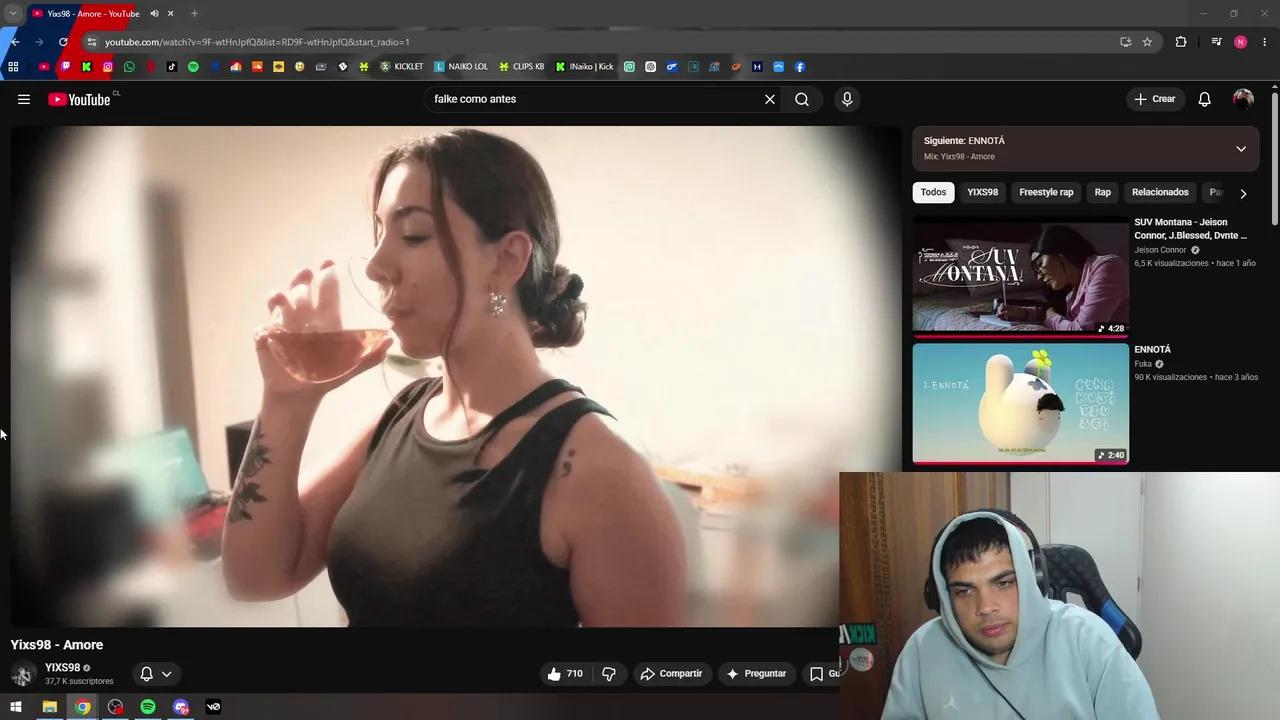
Task: Open the INaiko | Kick bookmark
Action: pos(585,67)
